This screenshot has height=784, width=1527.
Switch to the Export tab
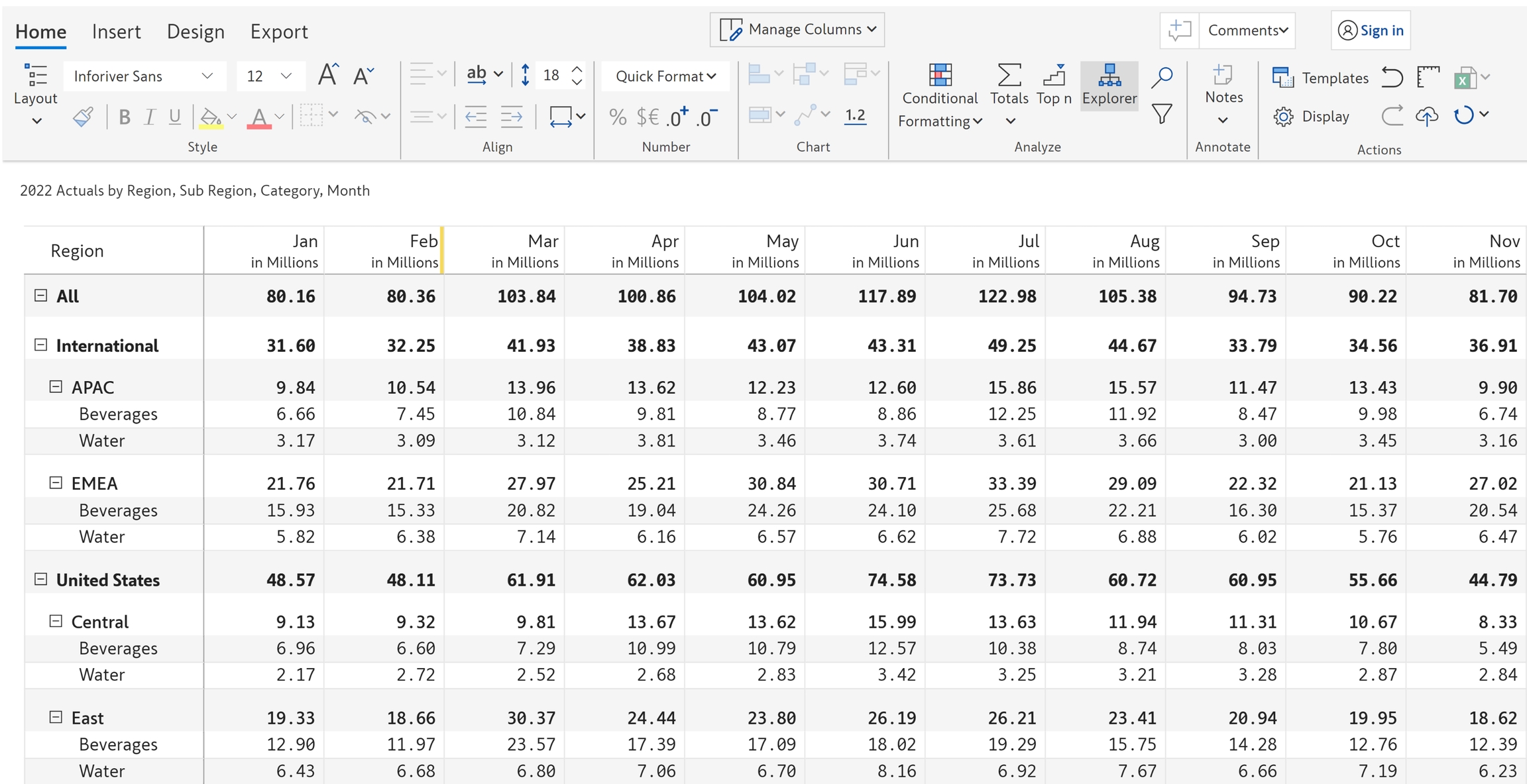pyautogui.click(x=278, y=31)
